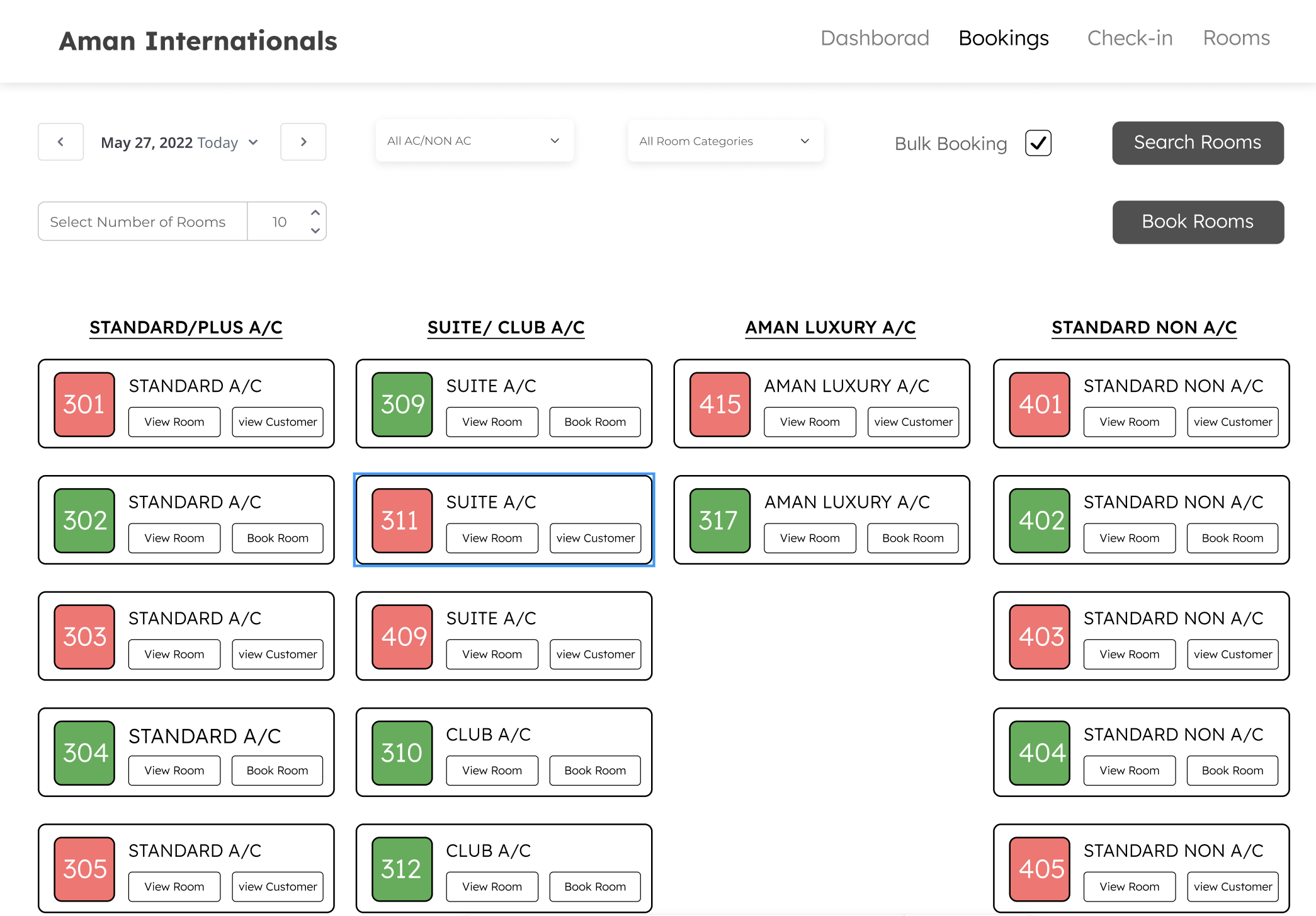Click the Book Rooms button

point(1198,222)
